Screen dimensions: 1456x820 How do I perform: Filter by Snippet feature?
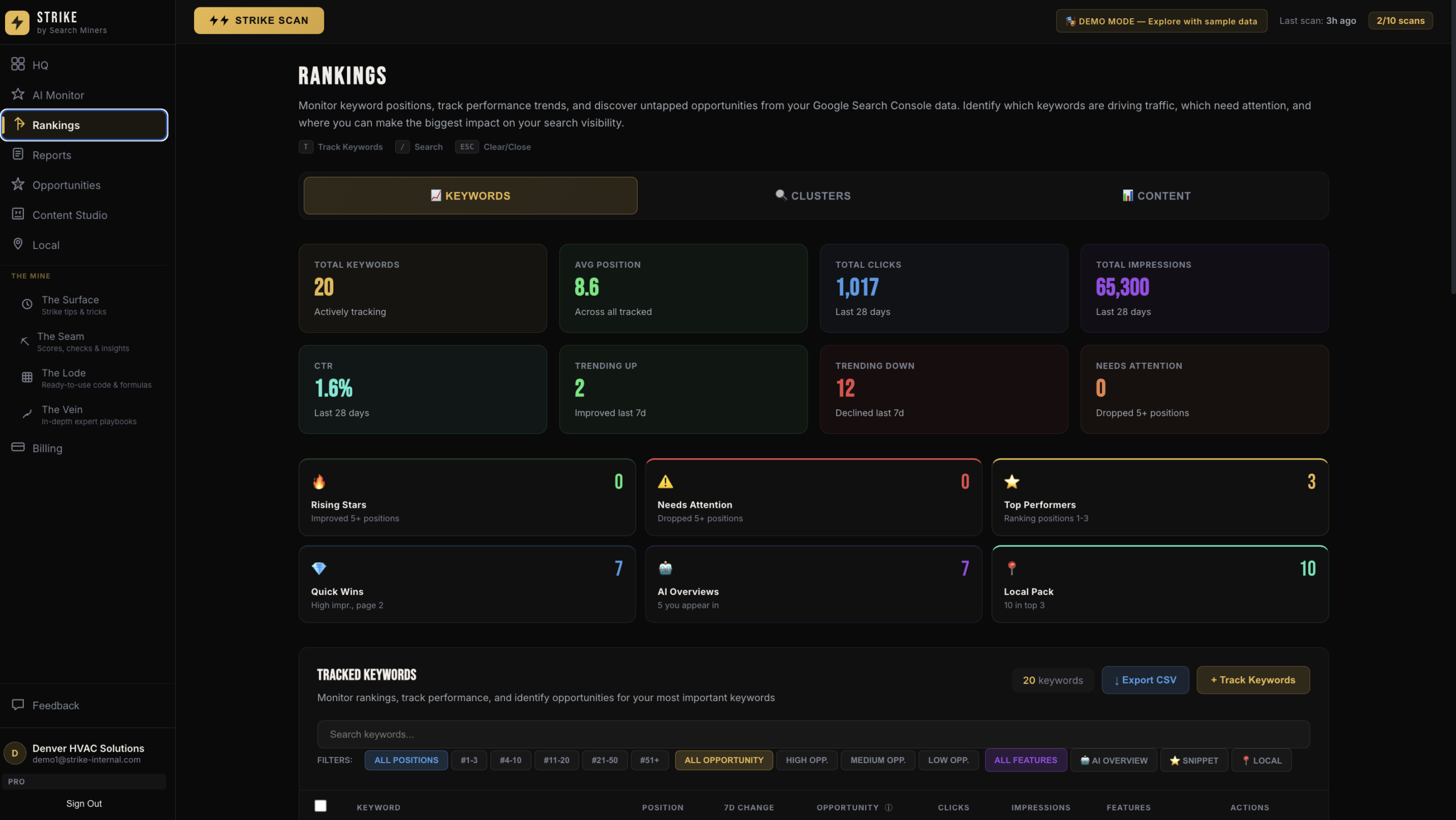click(x=1194, y=761)
